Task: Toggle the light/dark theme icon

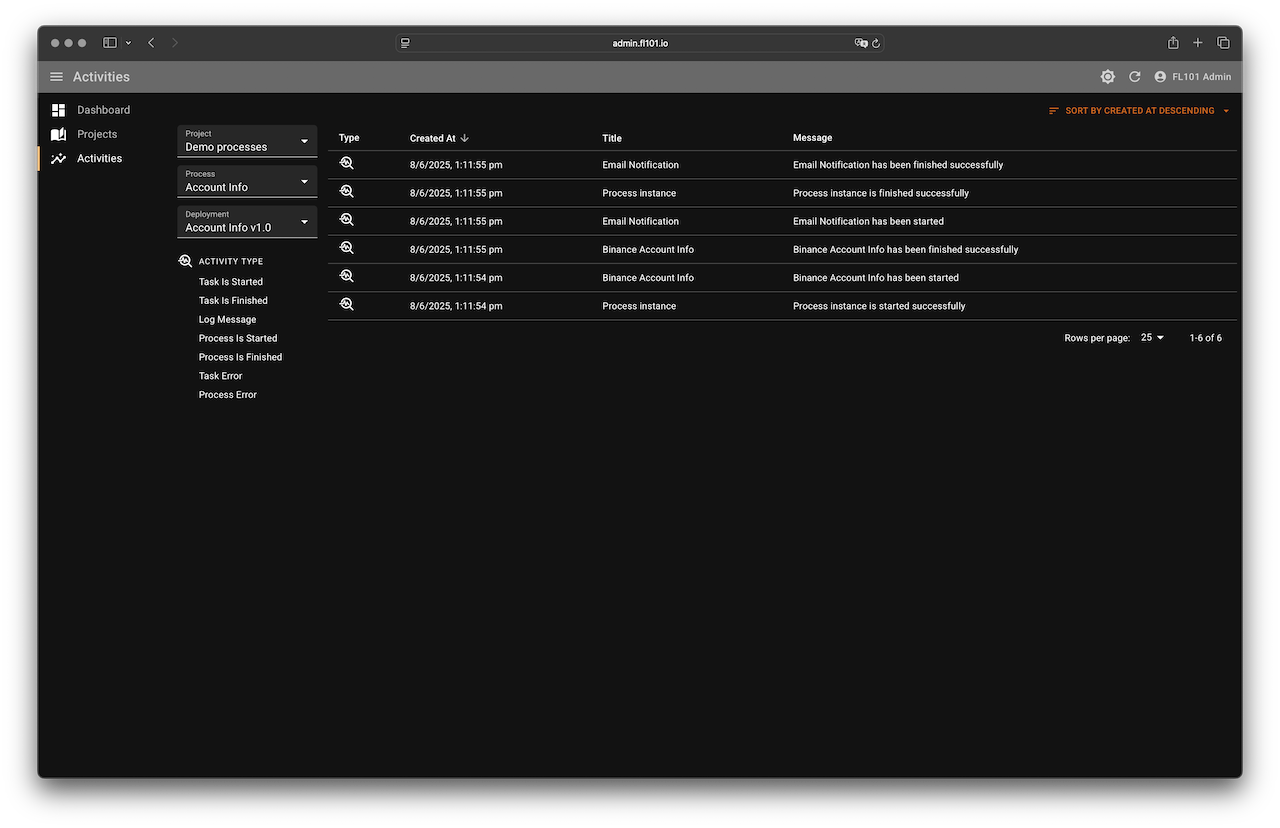Action: (1107, 77)
